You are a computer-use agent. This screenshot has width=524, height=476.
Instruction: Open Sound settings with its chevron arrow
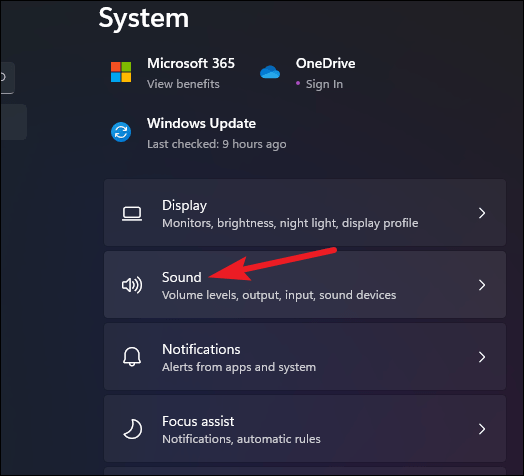click(482, 285)
